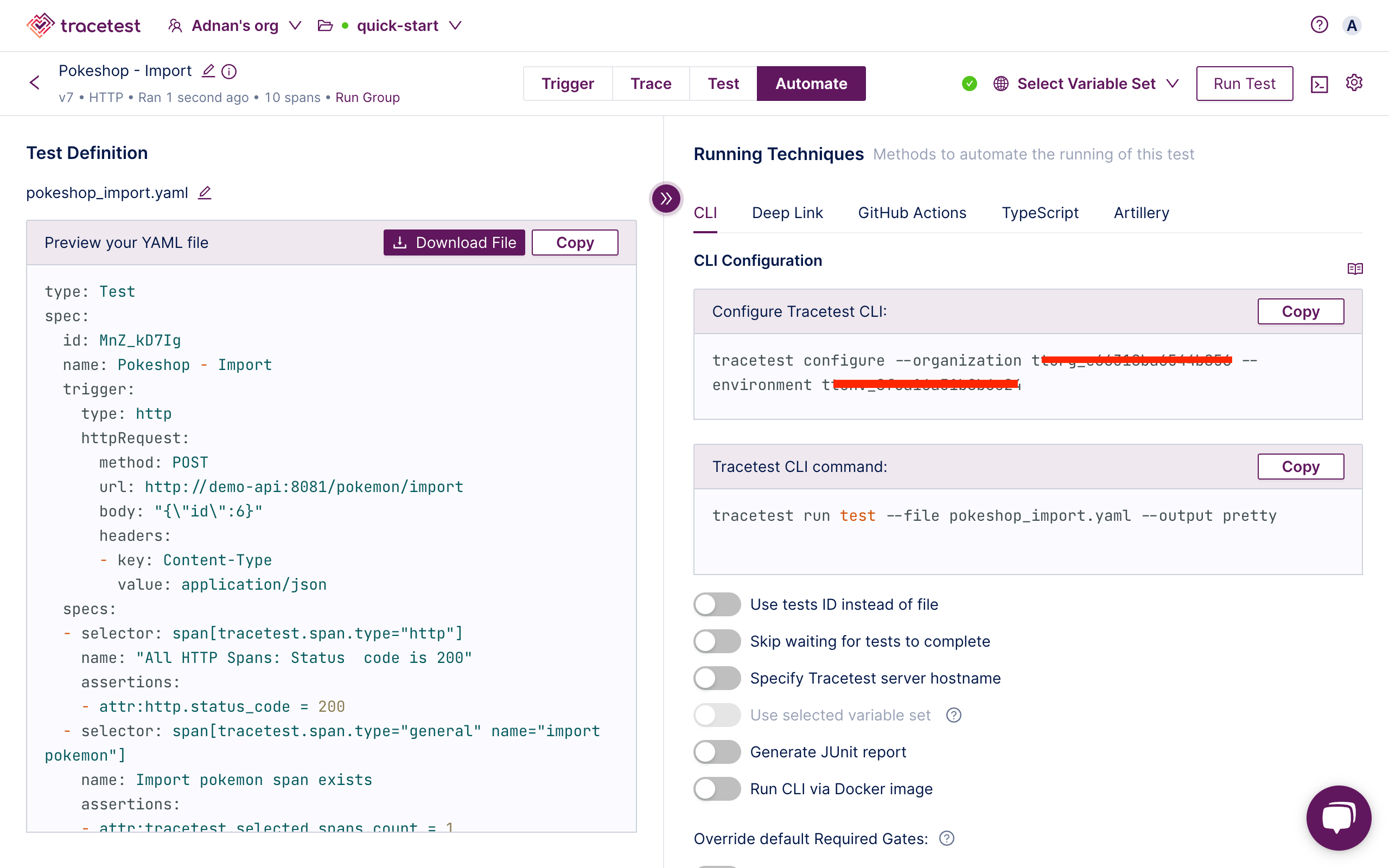Viewport: 1389px width, 868px height.
Task: Click the id: MnZ_kD7Ig line
Action: [122, 341]
